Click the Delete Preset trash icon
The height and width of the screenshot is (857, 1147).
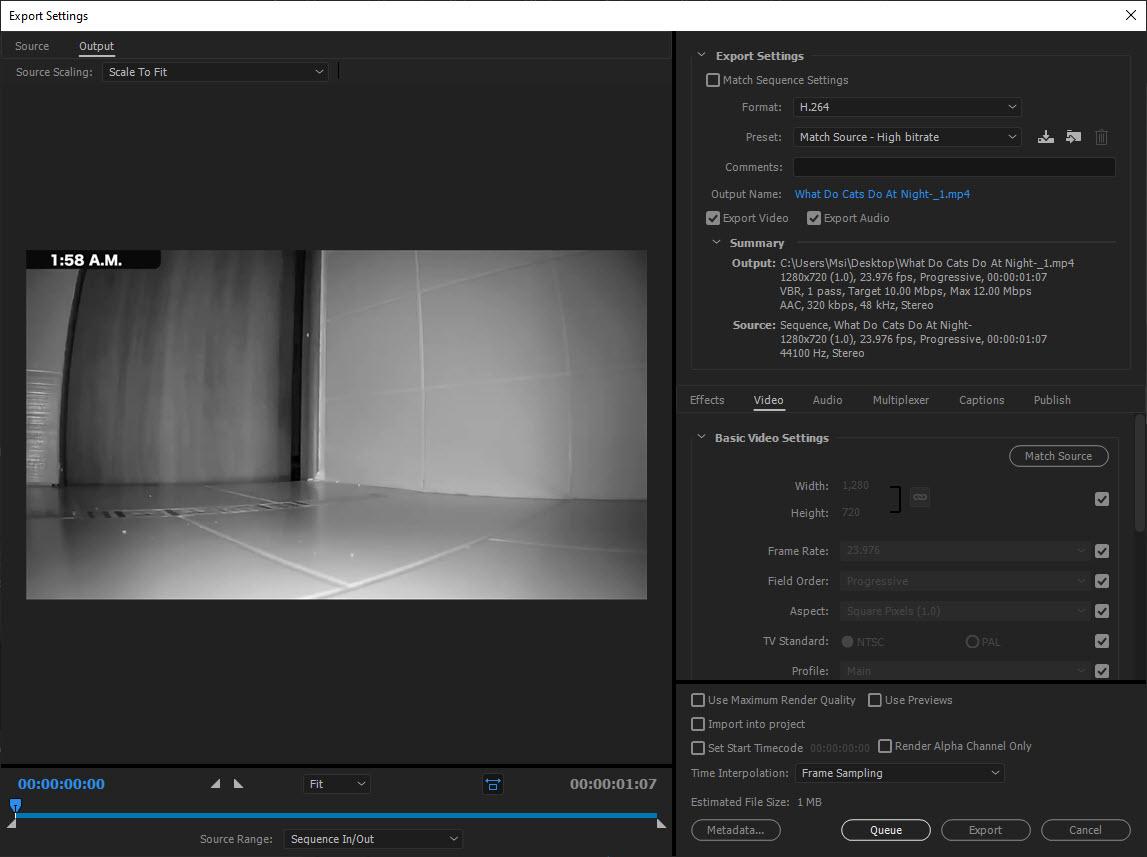(1101, 137)
